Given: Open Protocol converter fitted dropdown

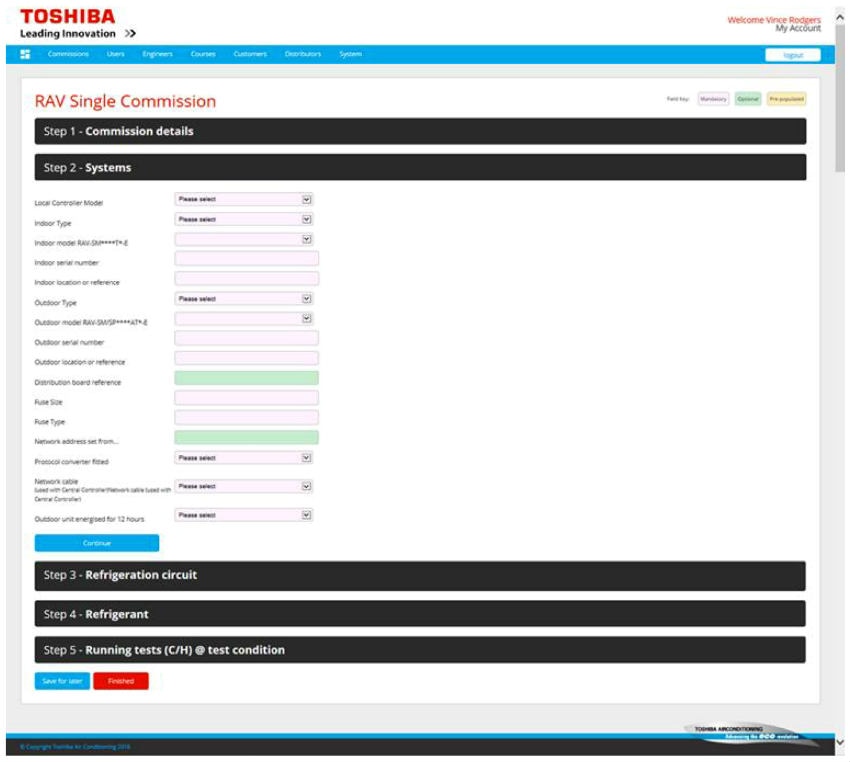Looking at the screenshot, I should tap(244, 458).
